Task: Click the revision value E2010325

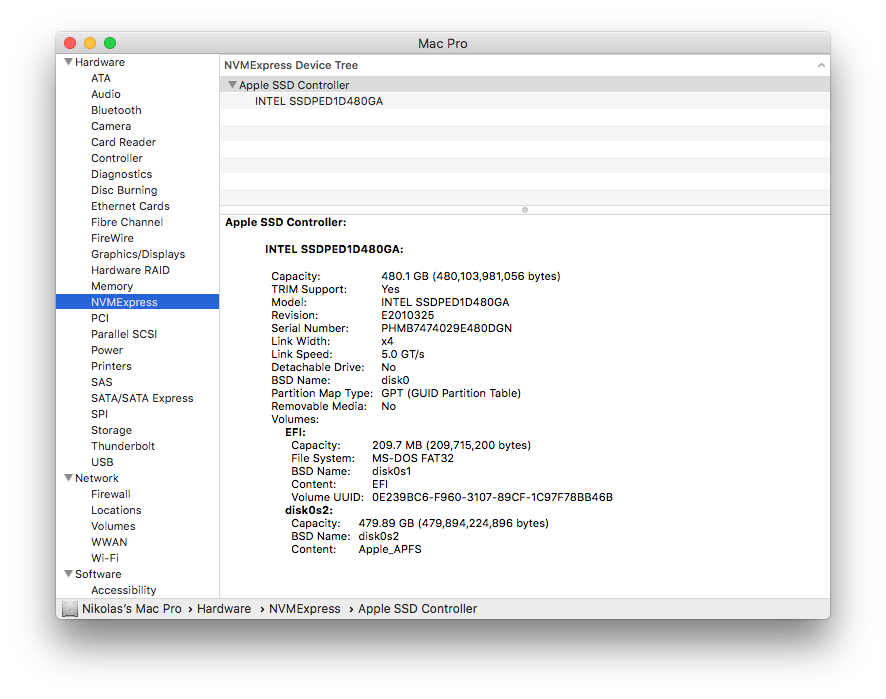Action: pos(407,315)
